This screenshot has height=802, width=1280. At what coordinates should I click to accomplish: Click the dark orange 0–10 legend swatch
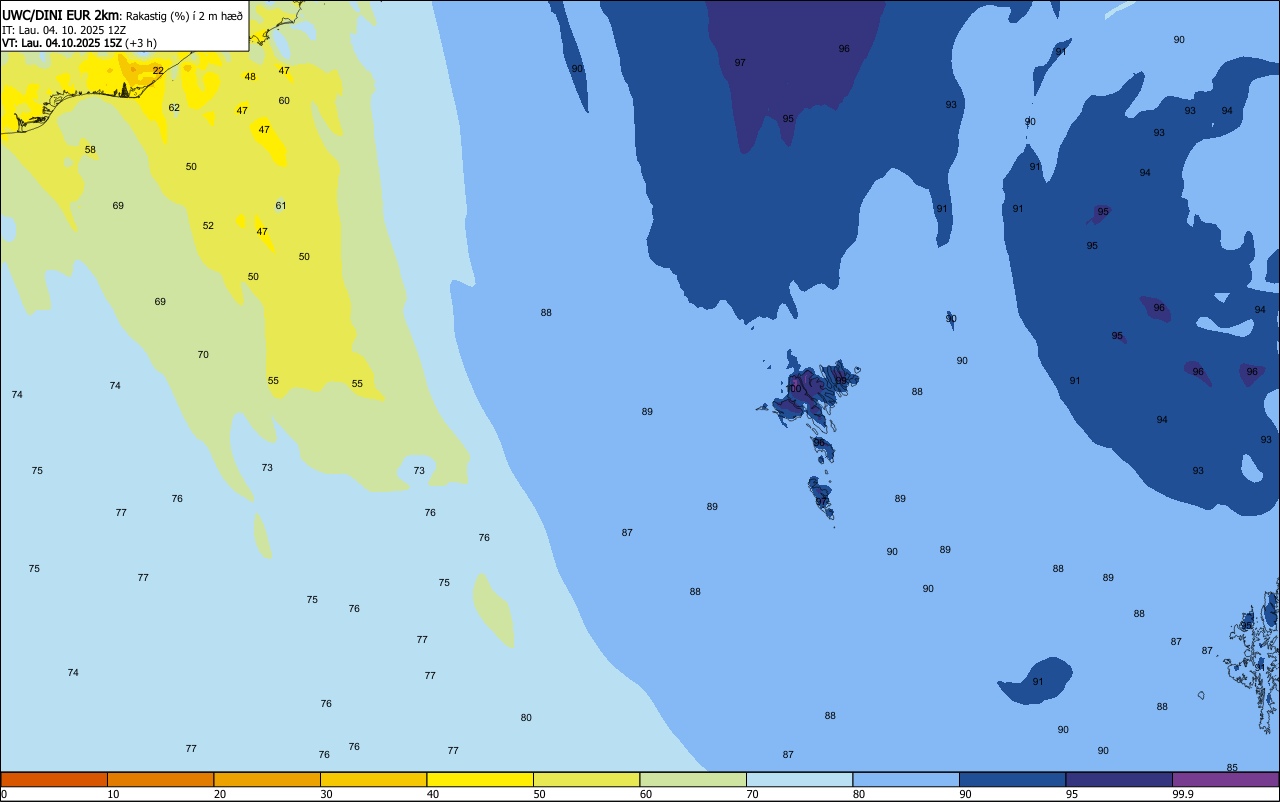point(54,779)
